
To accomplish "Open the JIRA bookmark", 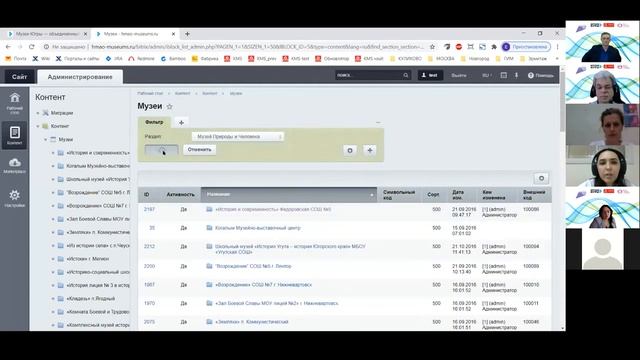I will click(114, 59).
